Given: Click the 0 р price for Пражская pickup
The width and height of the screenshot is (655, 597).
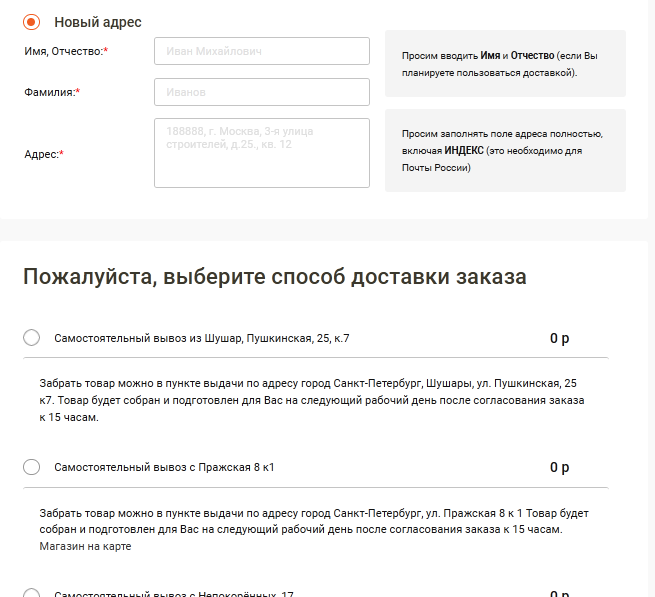Looking at the screenshot, I should point(559,467).
